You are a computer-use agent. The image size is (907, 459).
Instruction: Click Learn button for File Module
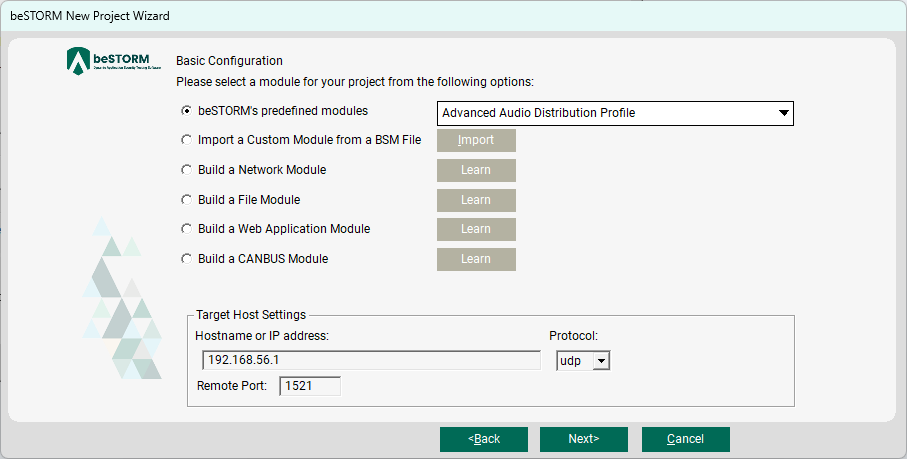tap(476, 200)
